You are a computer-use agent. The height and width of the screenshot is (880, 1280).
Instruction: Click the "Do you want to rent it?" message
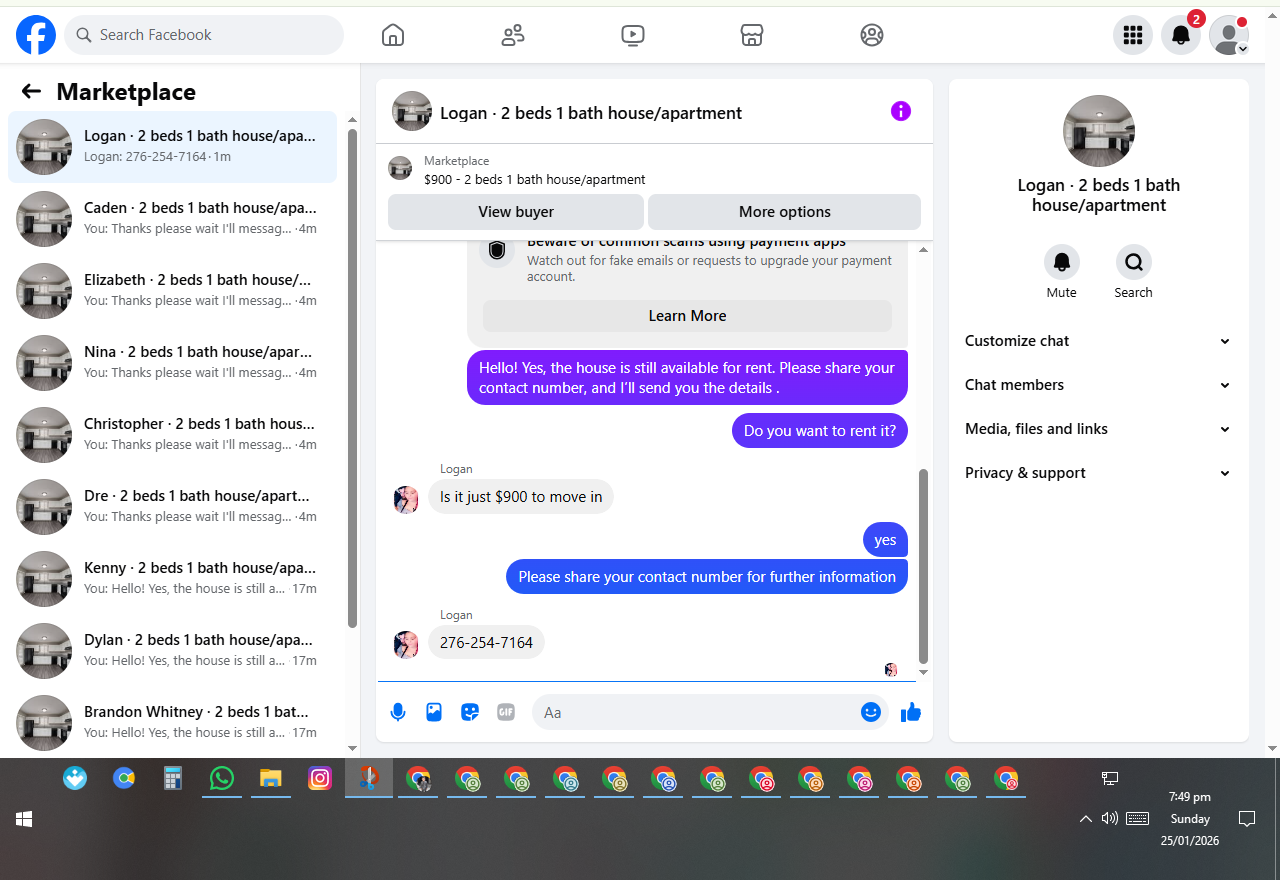pos(820,431)
